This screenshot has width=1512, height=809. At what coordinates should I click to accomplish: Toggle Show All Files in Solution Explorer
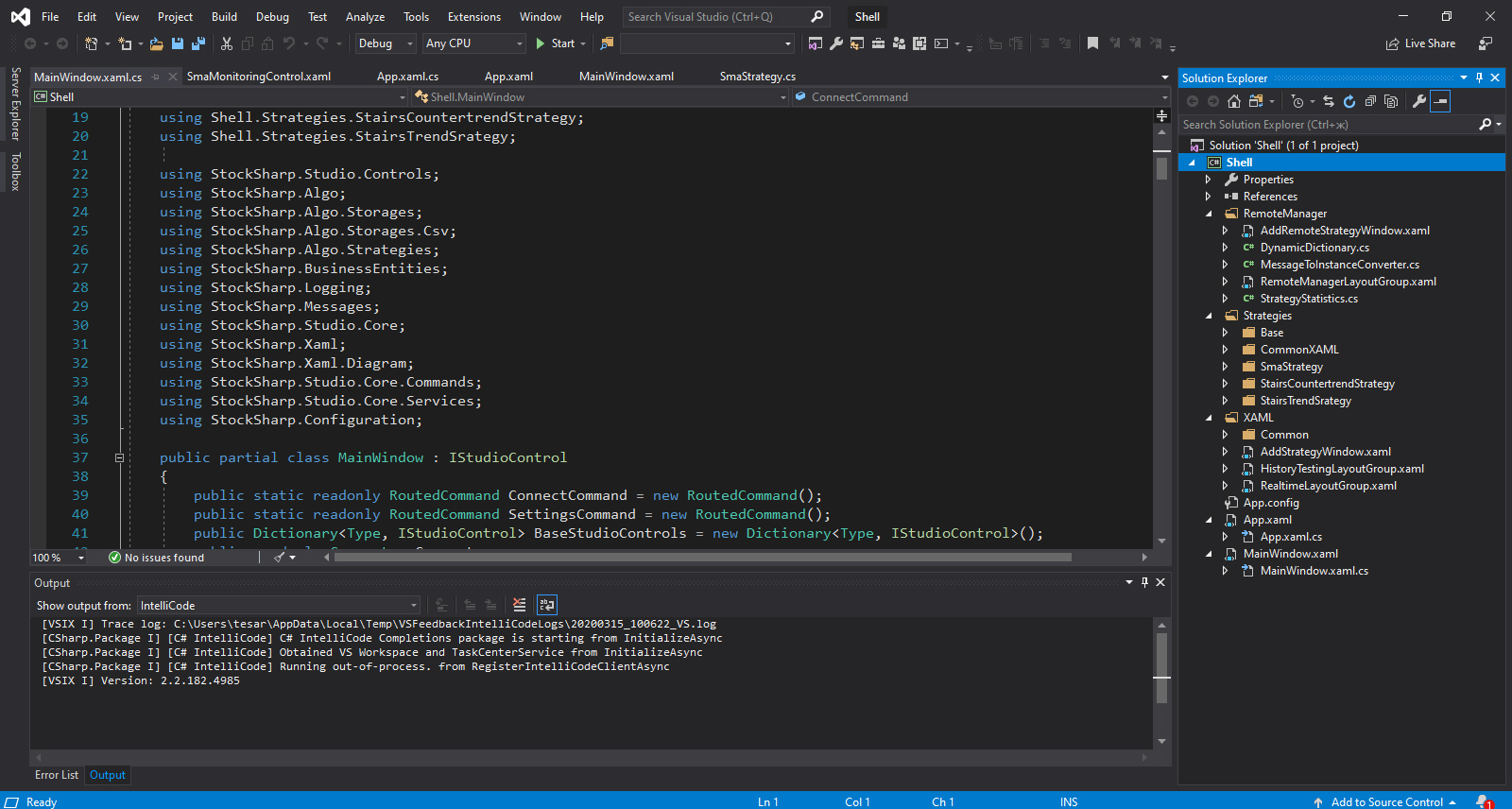coord(1391,101)
